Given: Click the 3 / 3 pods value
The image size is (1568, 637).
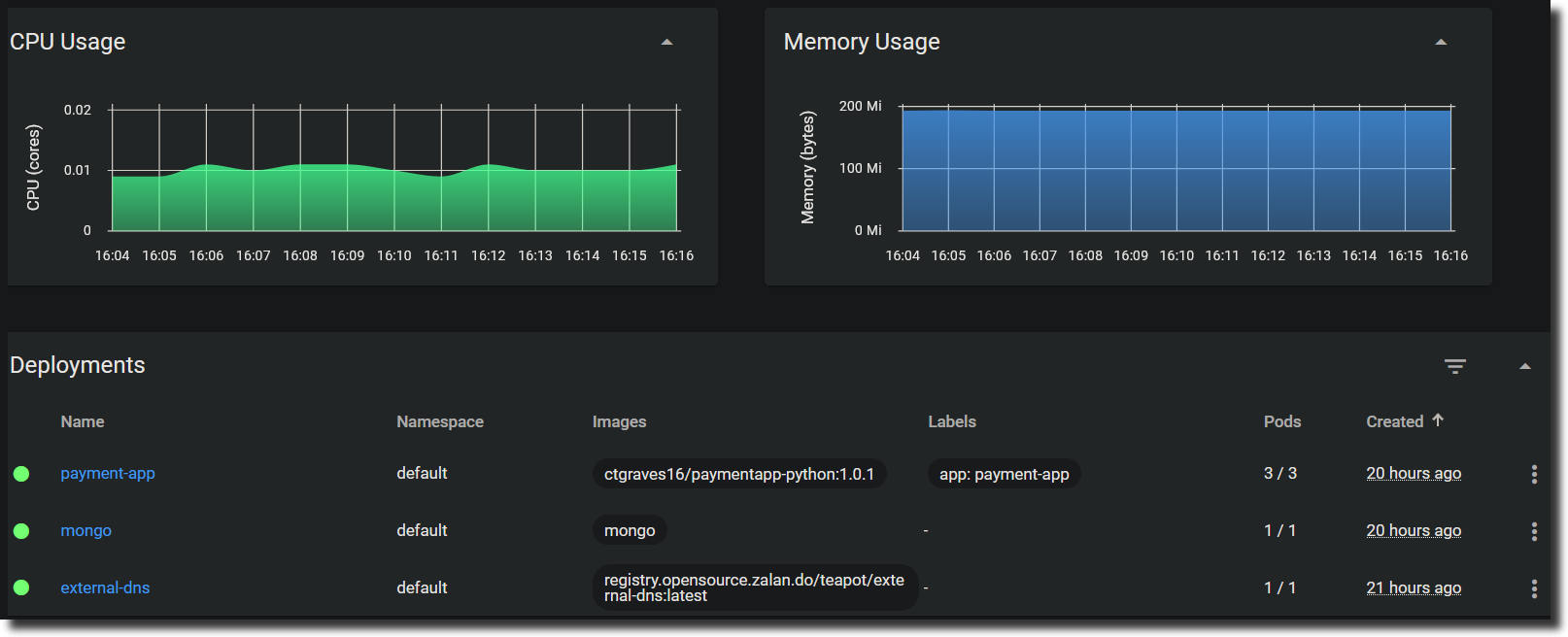Looking at the screenshot, I should (1280, 473).
